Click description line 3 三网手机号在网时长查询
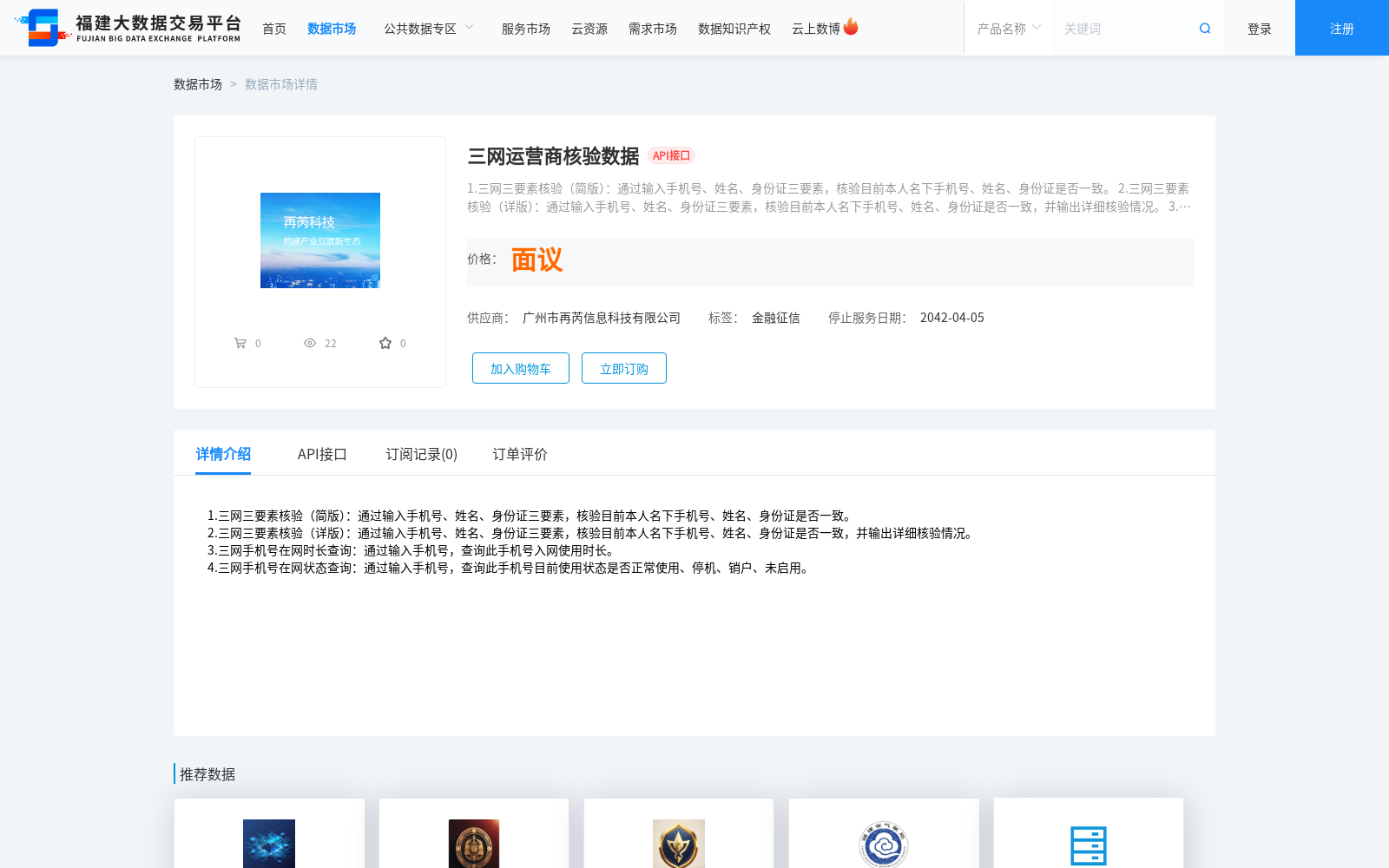Screen dimensions: 1389x868 point(412,550)
